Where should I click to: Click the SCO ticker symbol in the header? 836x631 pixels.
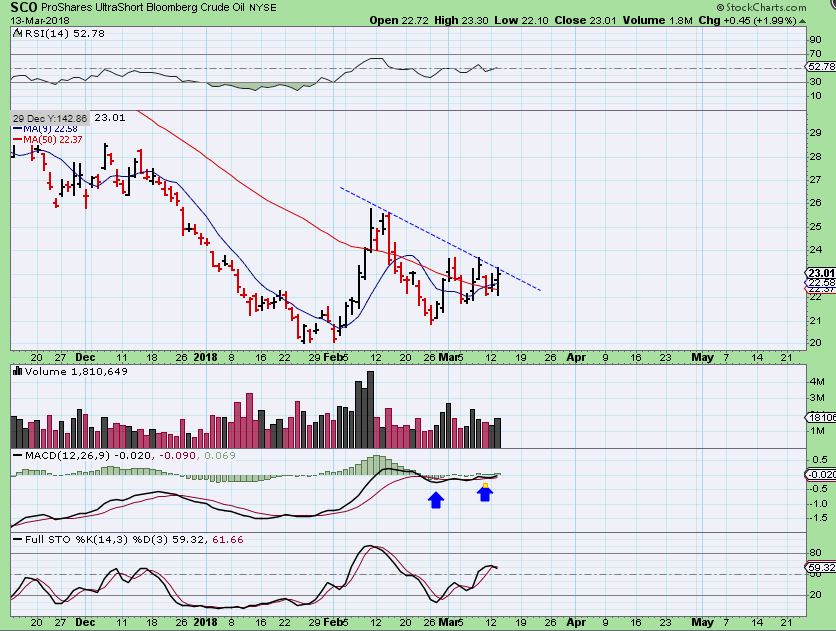coord(24,7)
